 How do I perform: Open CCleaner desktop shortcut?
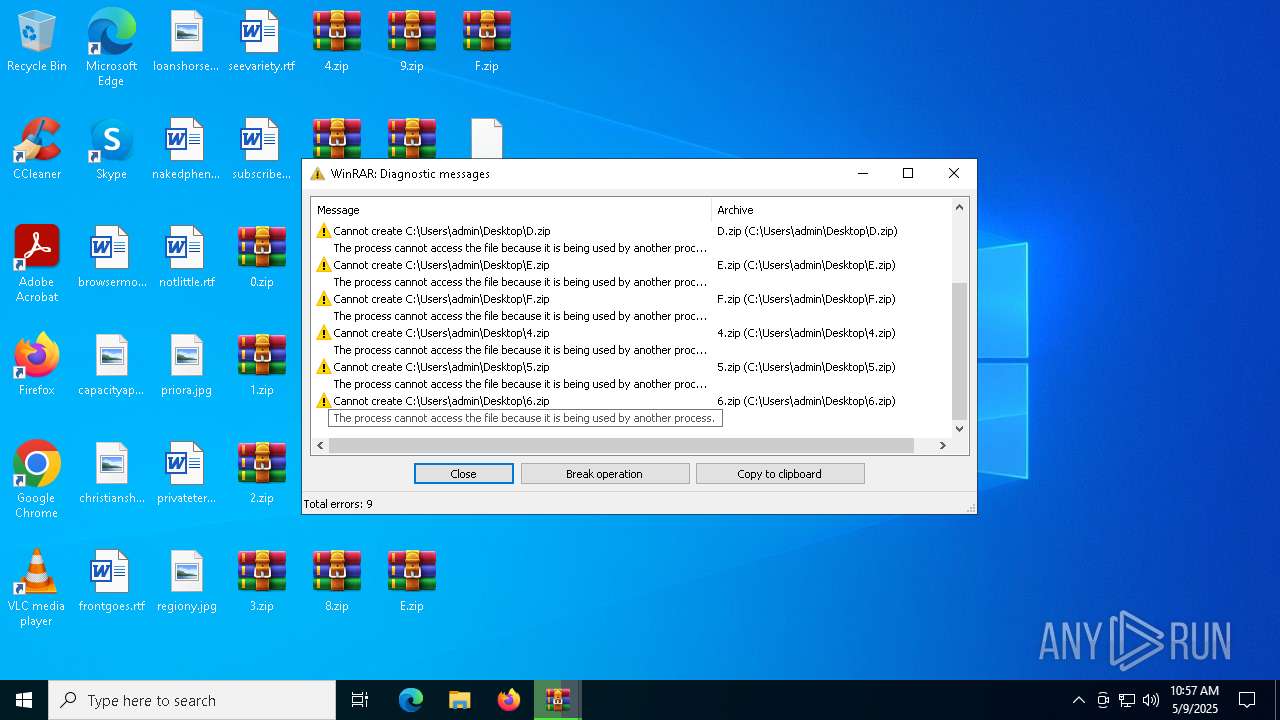(x=37, y=150)
